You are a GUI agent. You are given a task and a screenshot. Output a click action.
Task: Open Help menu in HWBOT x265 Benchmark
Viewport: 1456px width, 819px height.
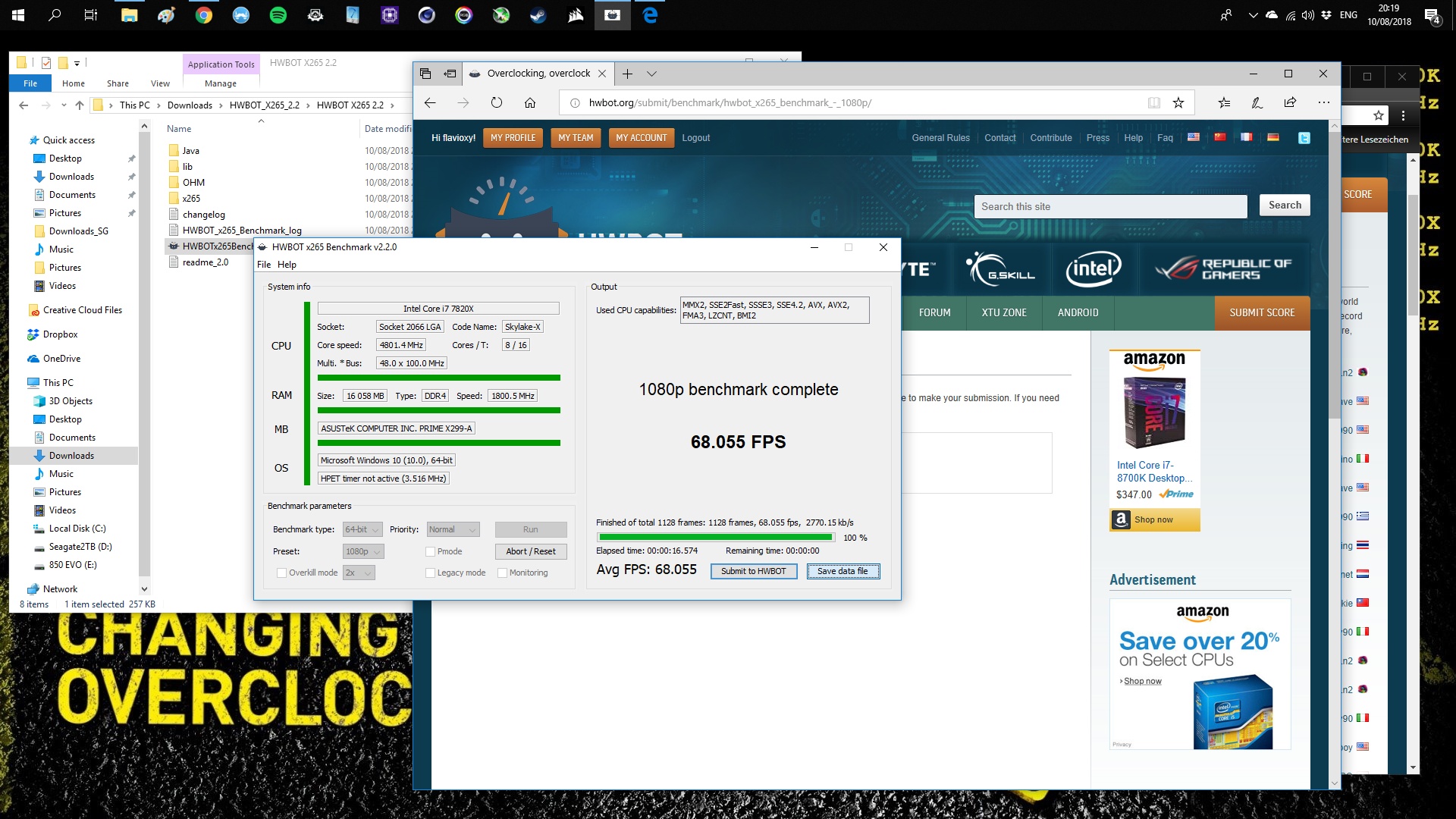pos(287,265)
